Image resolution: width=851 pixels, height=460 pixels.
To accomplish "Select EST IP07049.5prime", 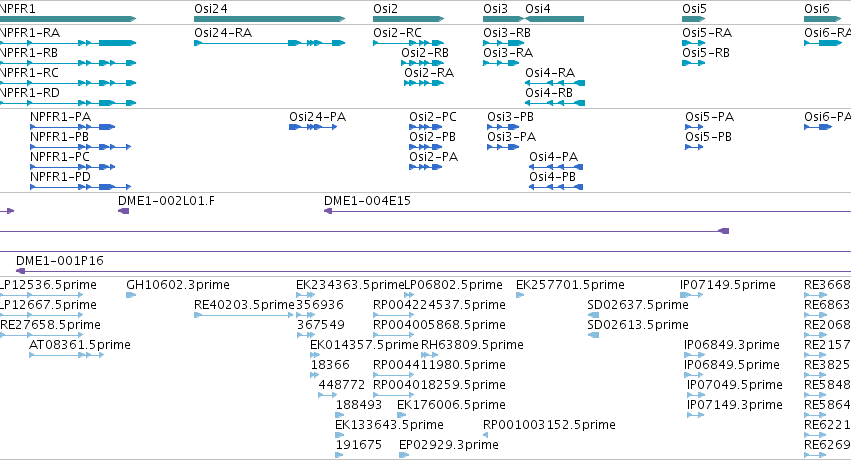I will pos(695,395).
